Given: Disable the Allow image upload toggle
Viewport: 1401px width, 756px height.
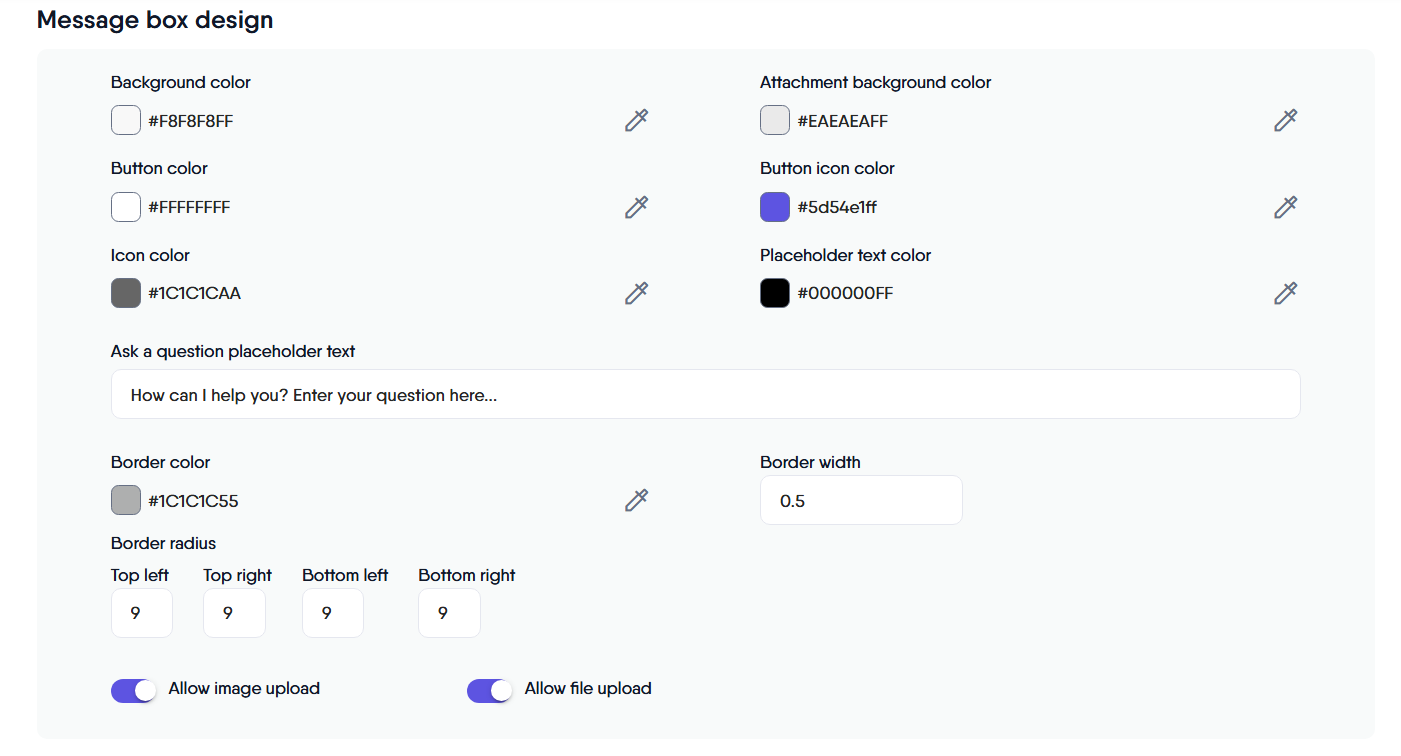Looking at the screenshot, I should pyautogui.click(x=134, y=690).
